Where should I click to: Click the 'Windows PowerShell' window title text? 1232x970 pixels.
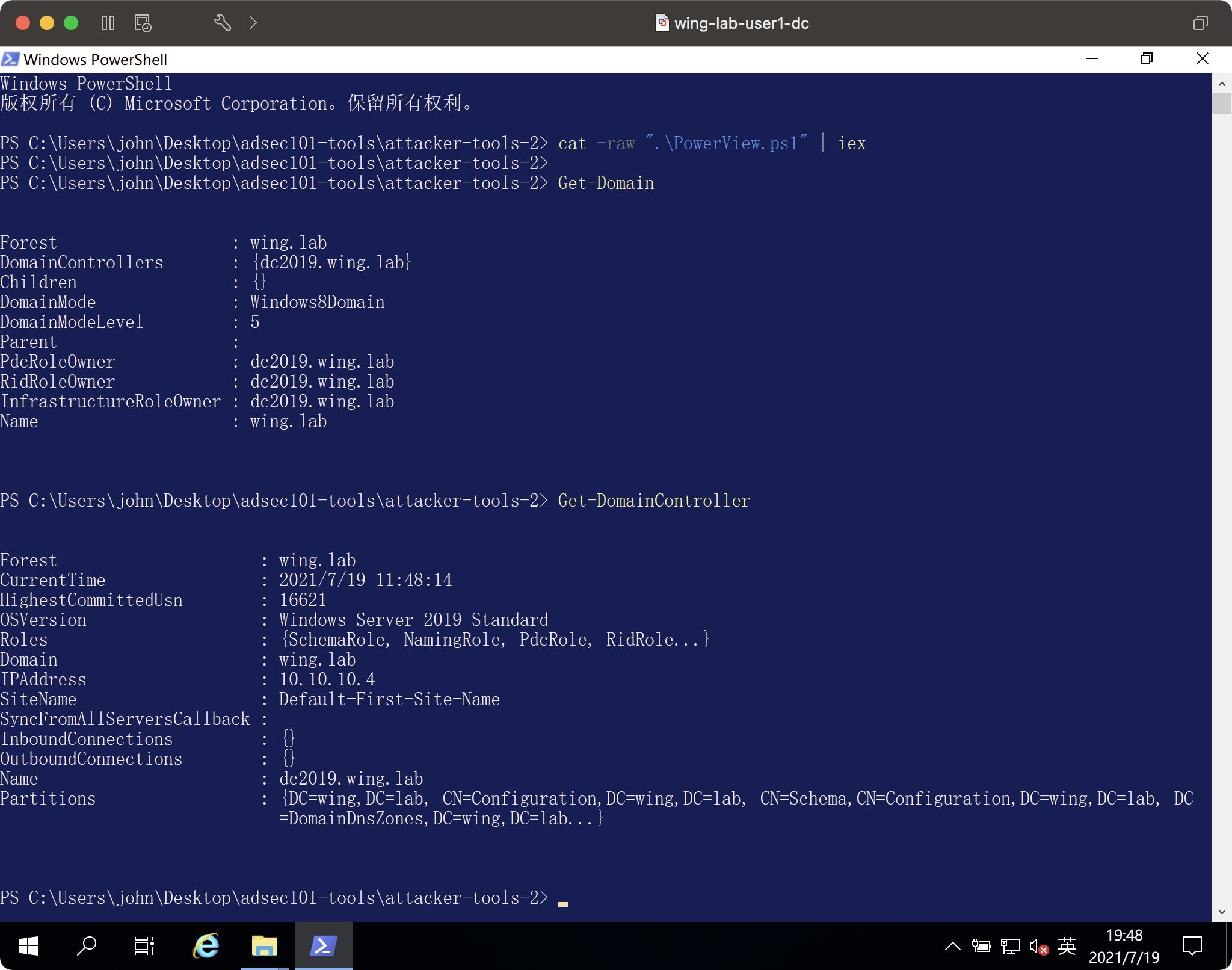click(96, 60)
